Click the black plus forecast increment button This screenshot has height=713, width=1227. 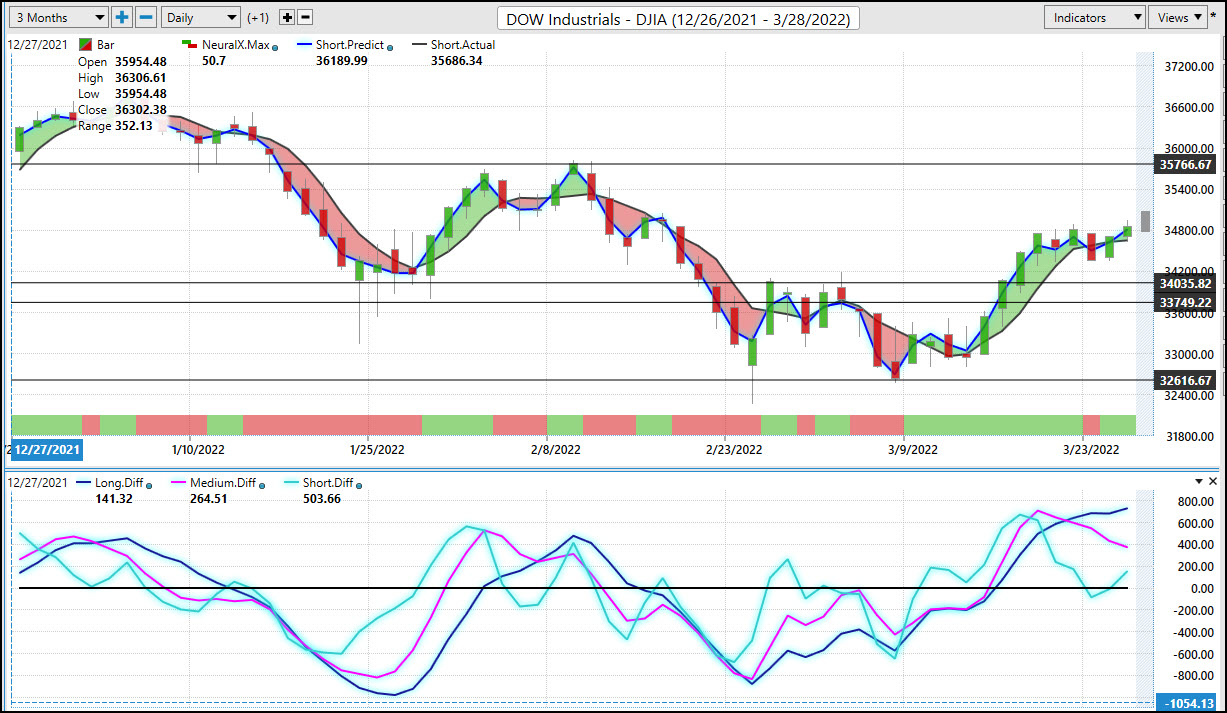[287, 17]
